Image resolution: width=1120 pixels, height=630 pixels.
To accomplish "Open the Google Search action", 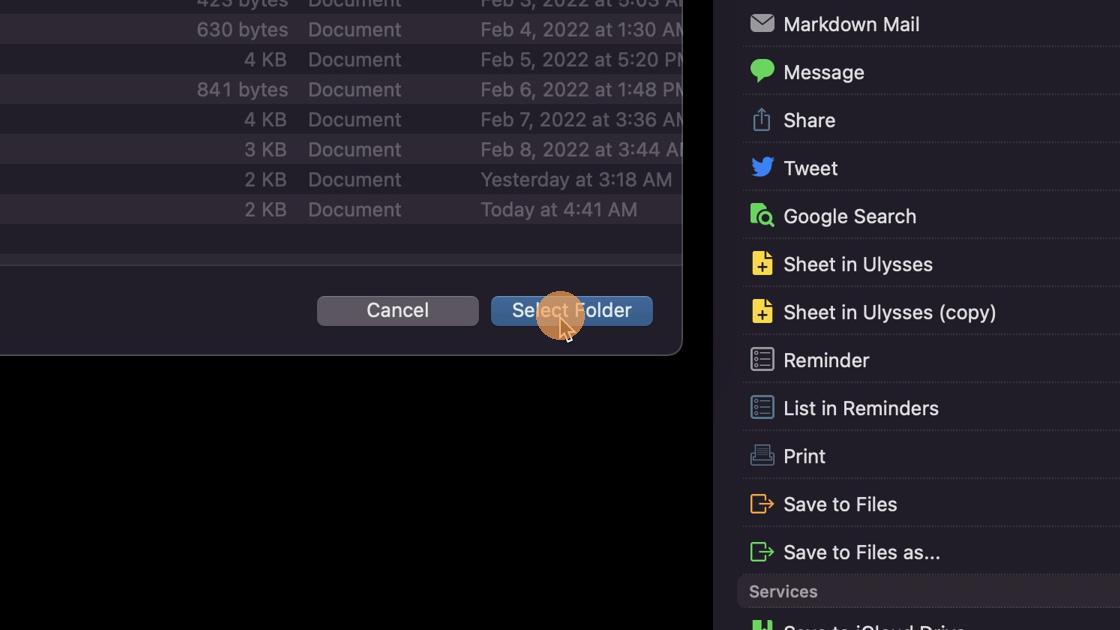I will (x=850, y=216).
